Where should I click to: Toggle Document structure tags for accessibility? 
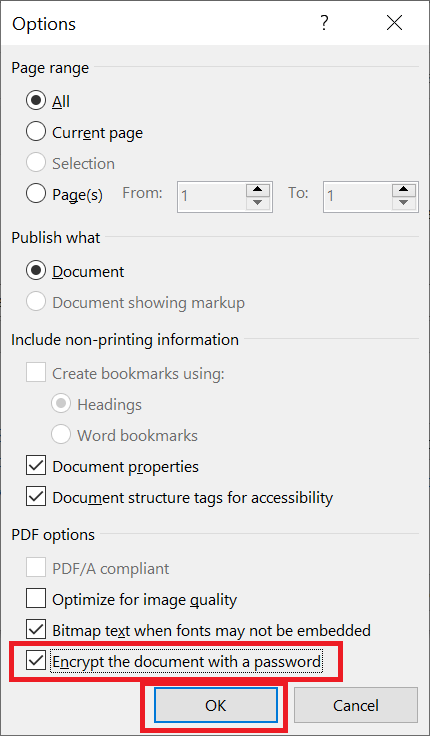coord(36,497)
